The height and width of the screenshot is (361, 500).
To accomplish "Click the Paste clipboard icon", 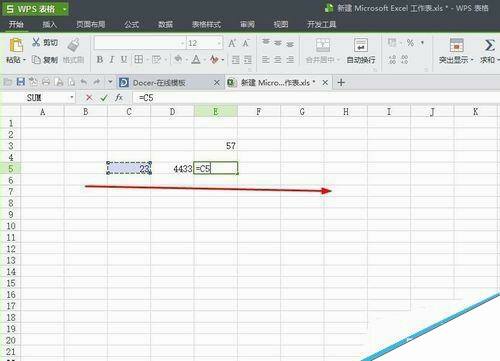I will coord(16,46).
